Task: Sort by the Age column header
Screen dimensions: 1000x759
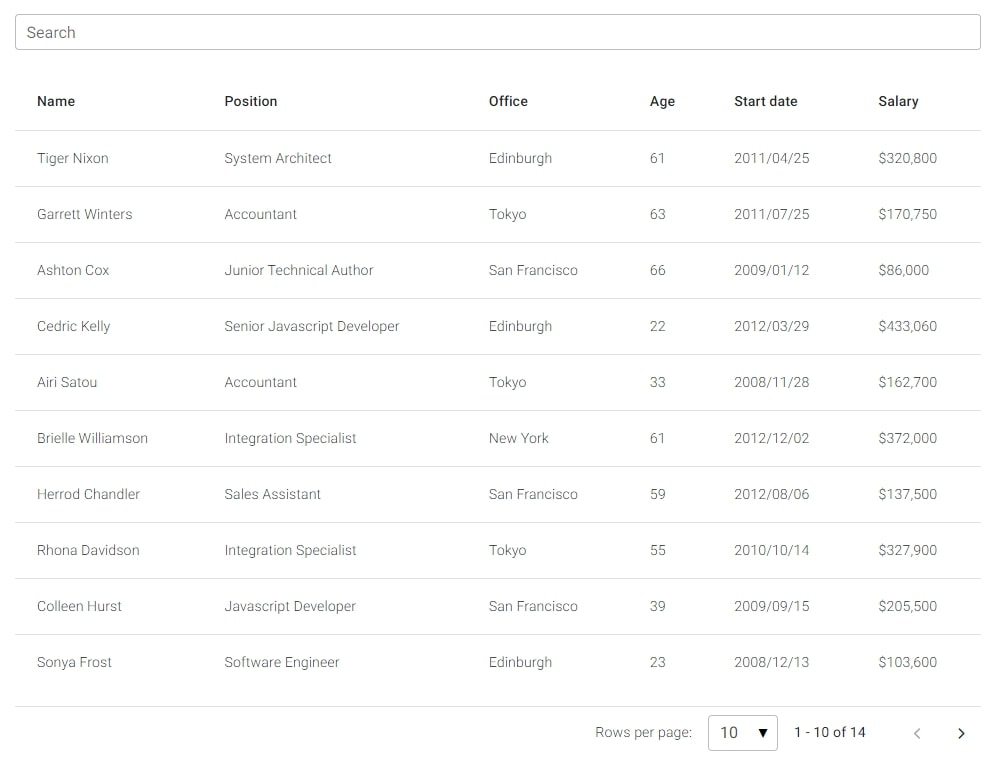Action: [662, 101]
